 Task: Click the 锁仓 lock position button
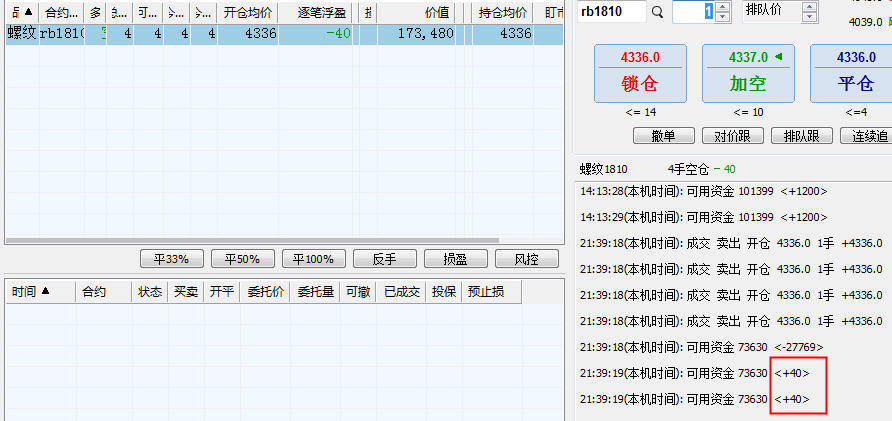coord(640,73)
